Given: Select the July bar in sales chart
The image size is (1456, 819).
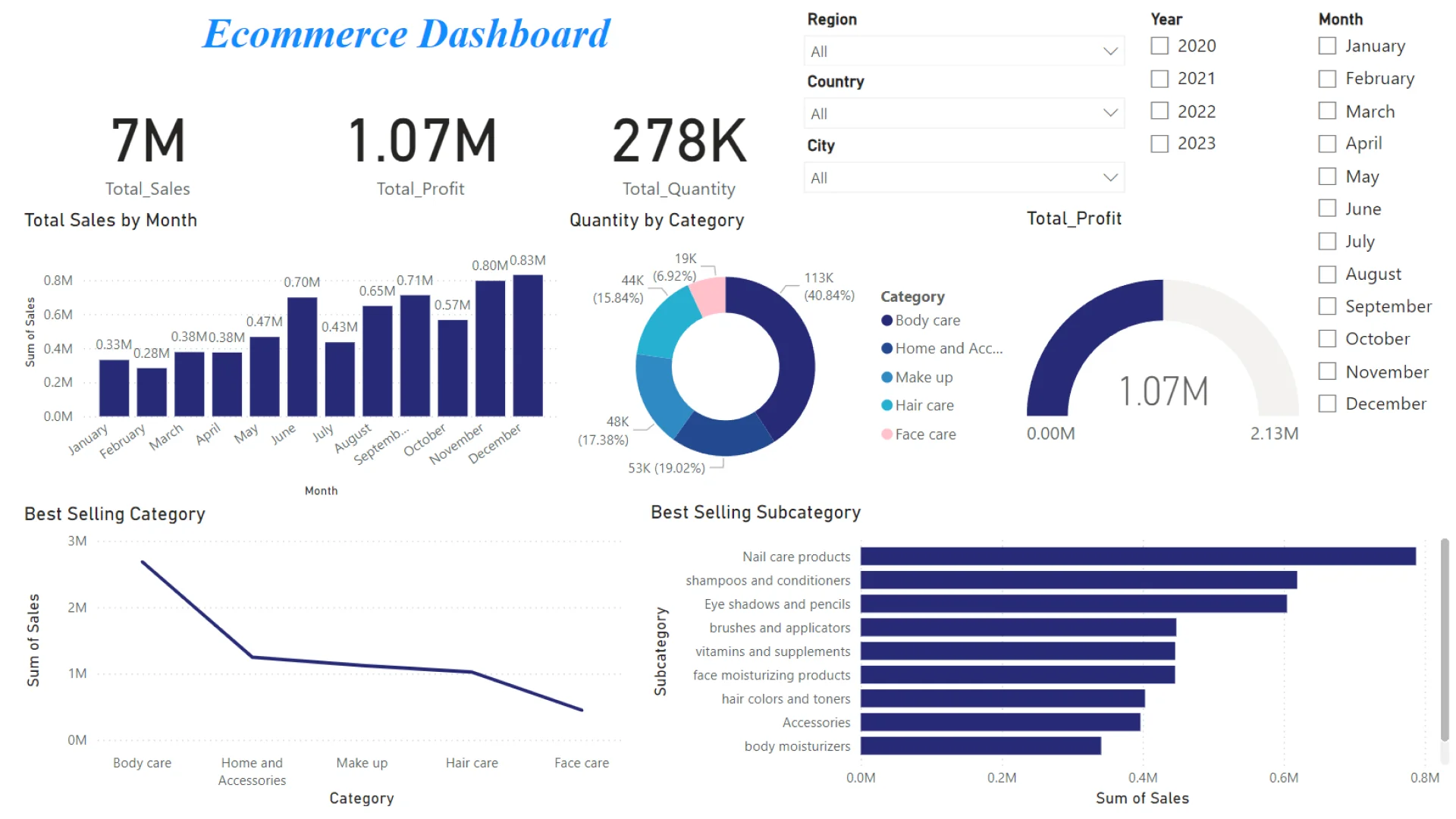Looking at the screenshot, I should pyautogui.click(x=340, y=379).
